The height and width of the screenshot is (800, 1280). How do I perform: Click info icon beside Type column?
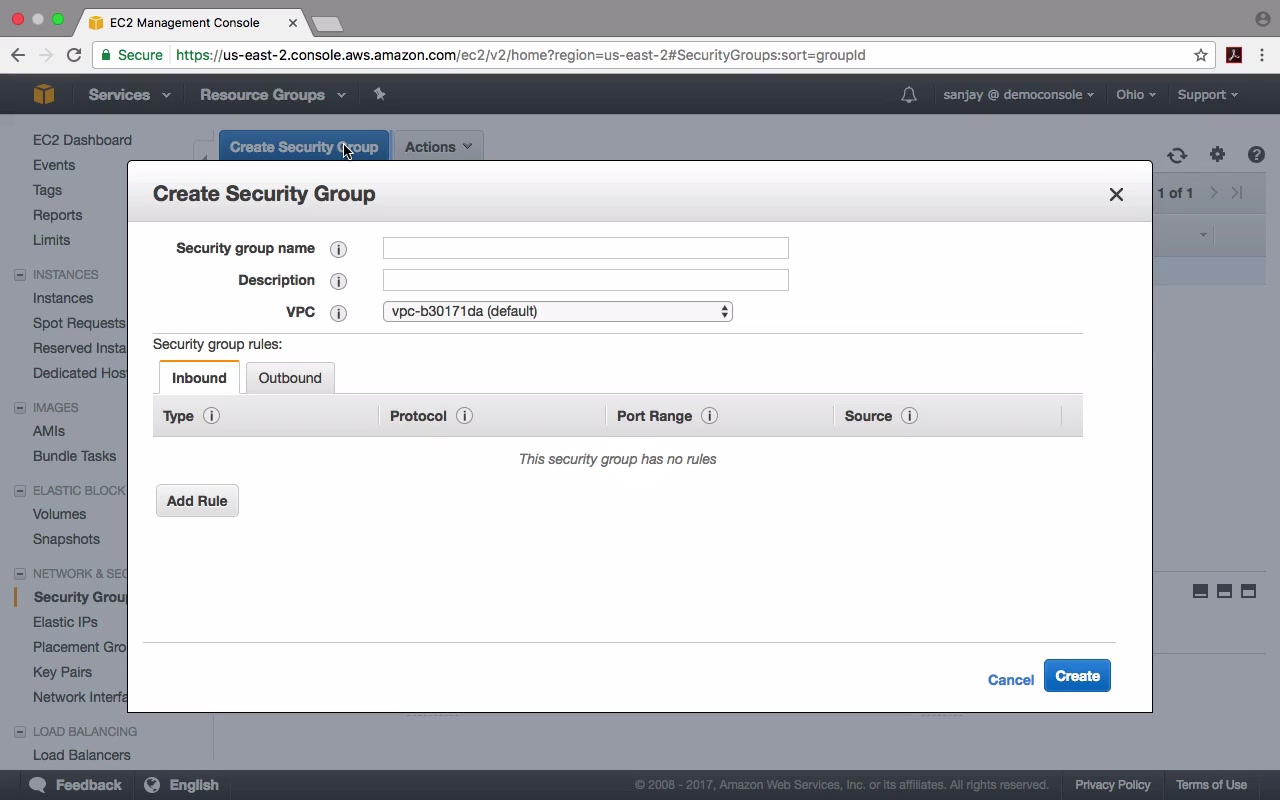pos(211,416)
